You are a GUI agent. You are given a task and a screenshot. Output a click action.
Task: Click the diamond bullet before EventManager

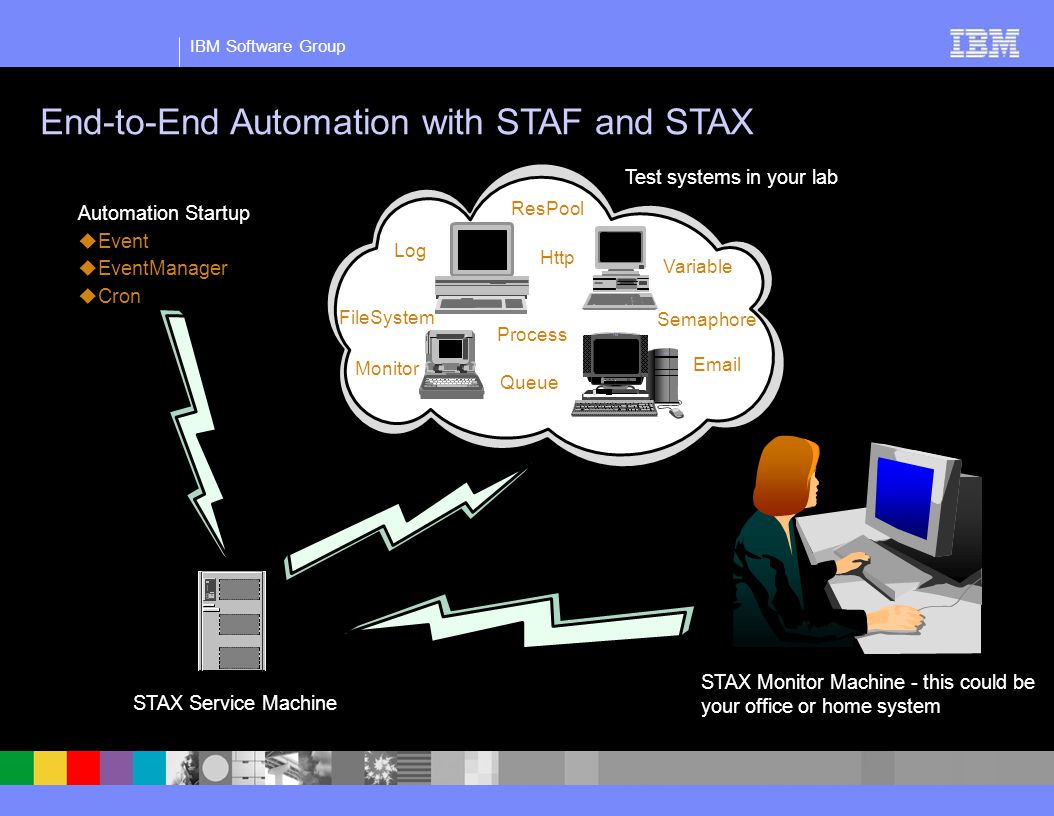[87, 268]
